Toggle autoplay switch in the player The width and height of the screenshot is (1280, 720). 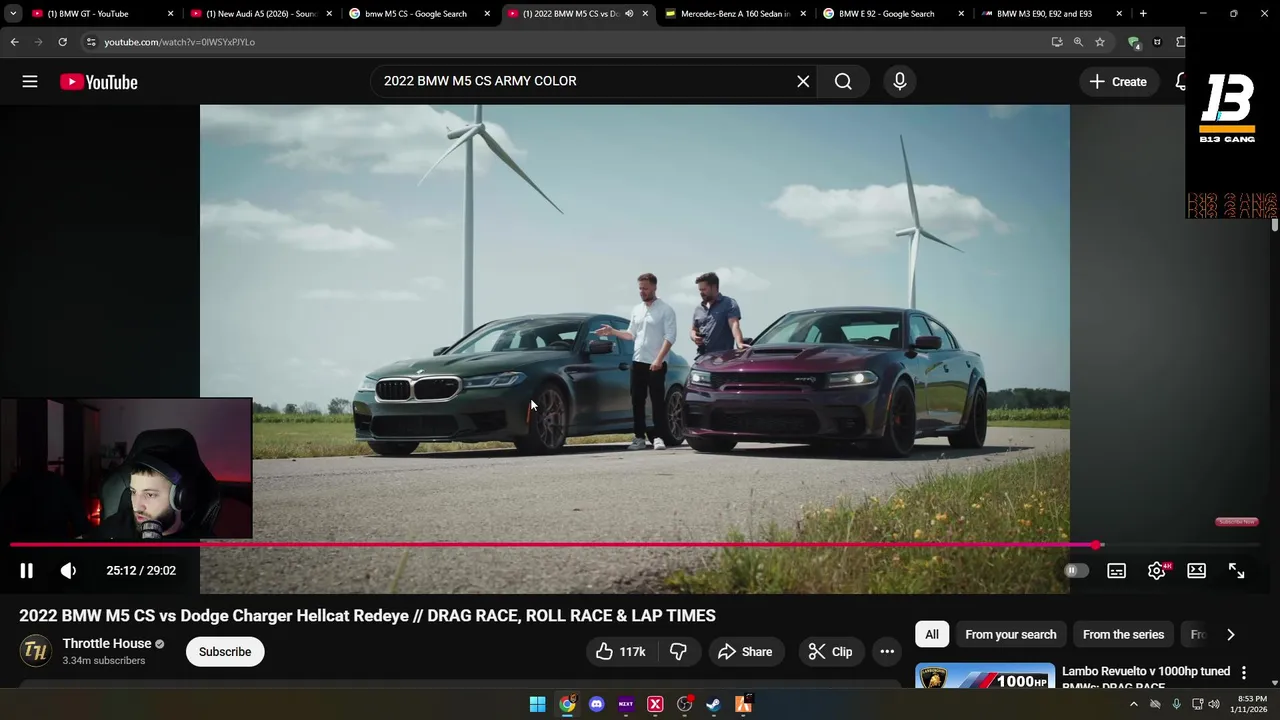[x=1076, y=570]
